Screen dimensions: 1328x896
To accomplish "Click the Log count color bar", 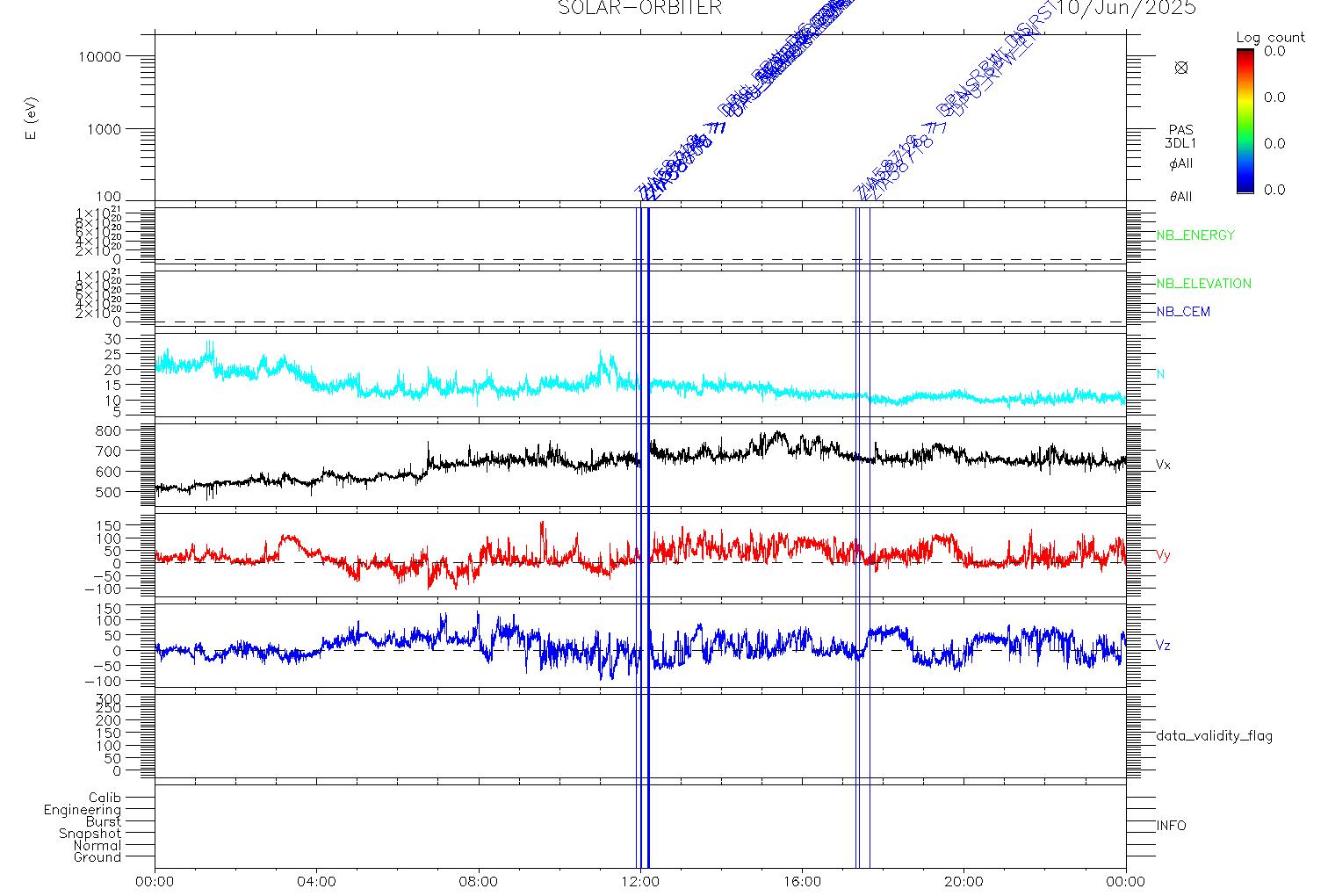I will click(x=1245, y=120).
